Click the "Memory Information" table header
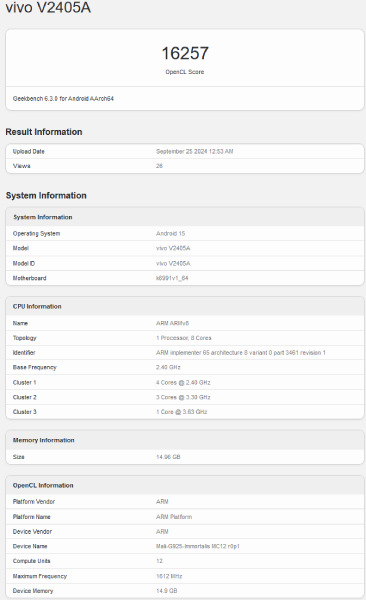366x600 pixels. pyautogui.click(x=185, y=440)
